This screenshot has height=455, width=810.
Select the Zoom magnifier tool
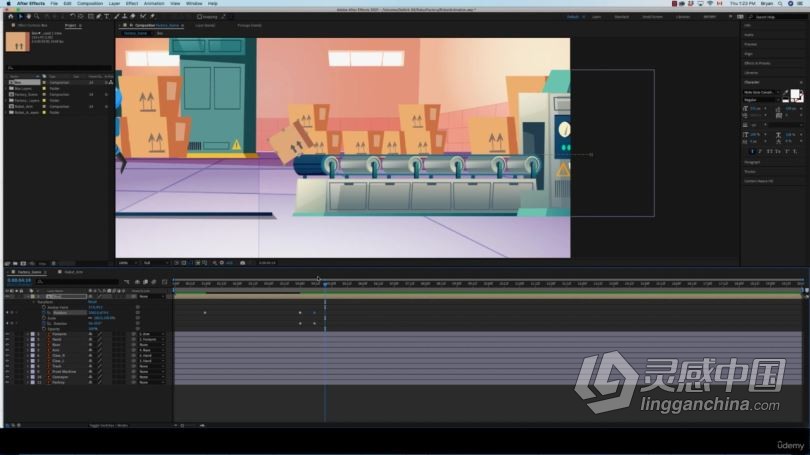(x=37, y=17)
